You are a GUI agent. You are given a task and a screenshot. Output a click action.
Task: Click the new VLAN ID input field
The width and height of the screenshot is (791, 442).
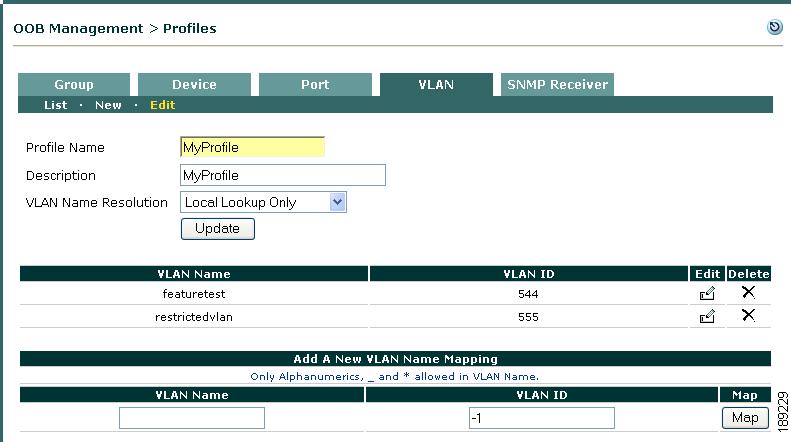[542, 418]
